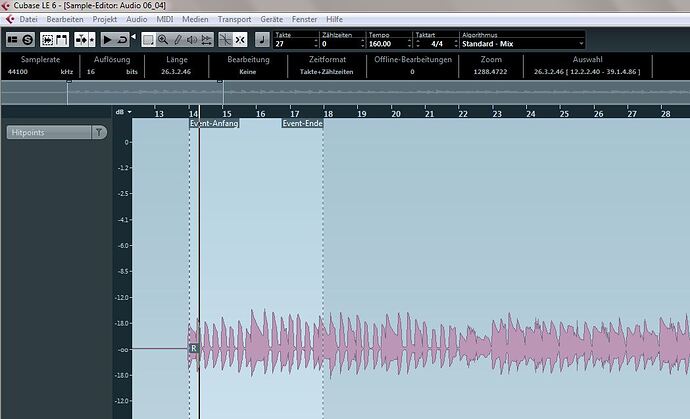
Task: Click the R region handle on waveform
Action: [x=194, y=348]
